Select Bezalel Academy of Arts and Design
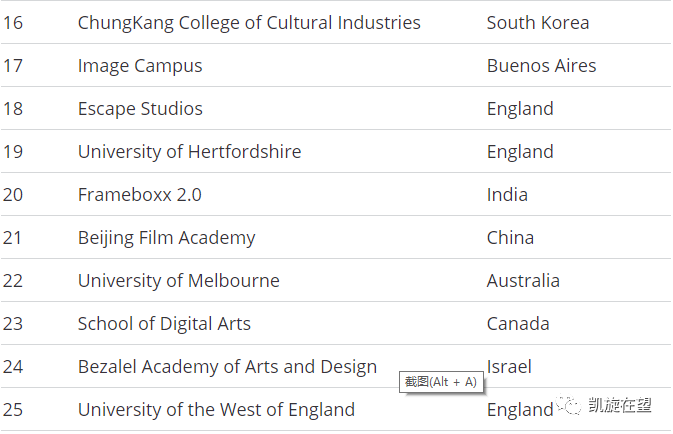Screen dimensions: 673x434 (x=227, y=367)
